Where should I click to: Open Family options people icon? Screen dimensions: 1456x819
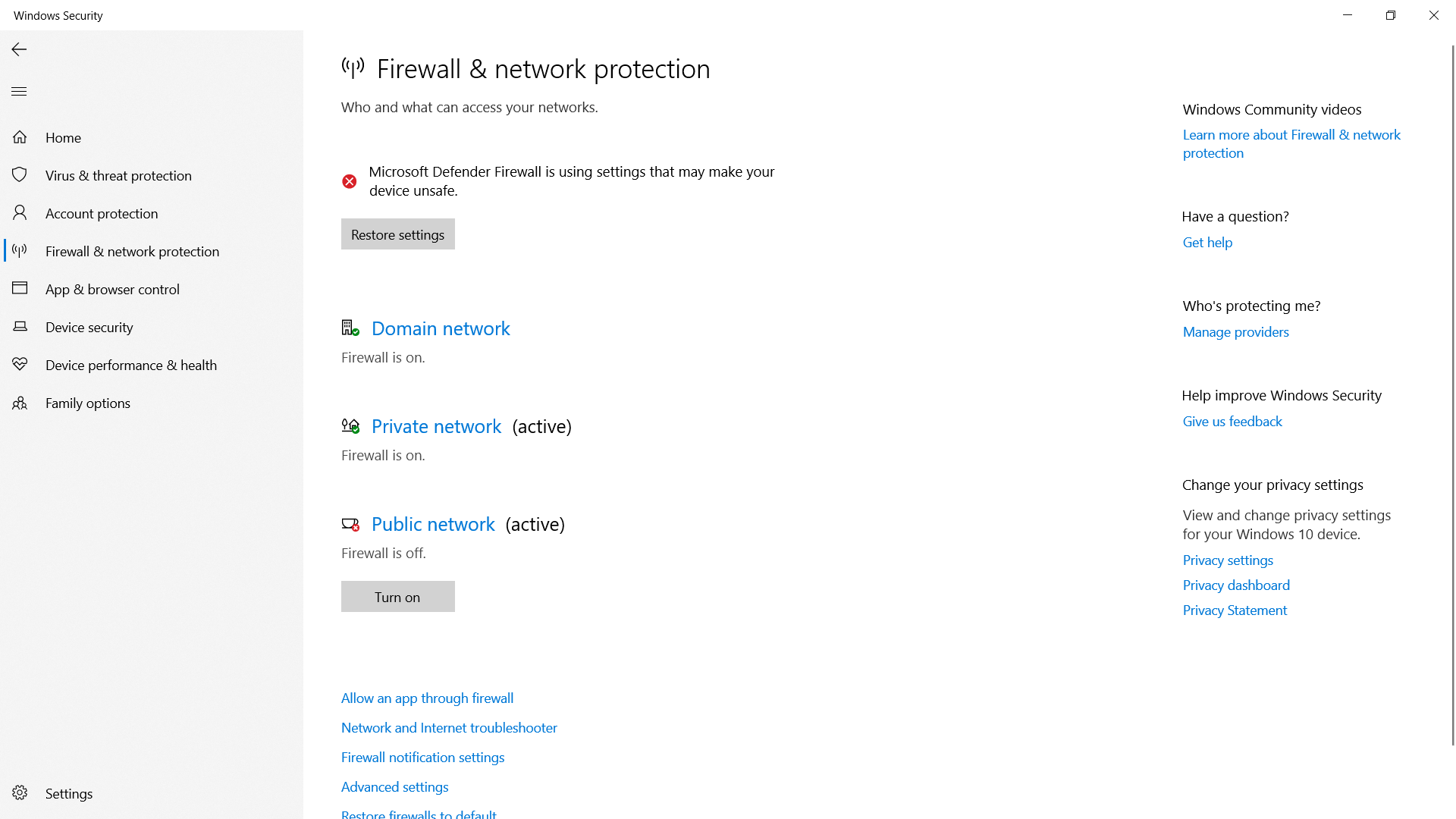(x=20, y=403)
